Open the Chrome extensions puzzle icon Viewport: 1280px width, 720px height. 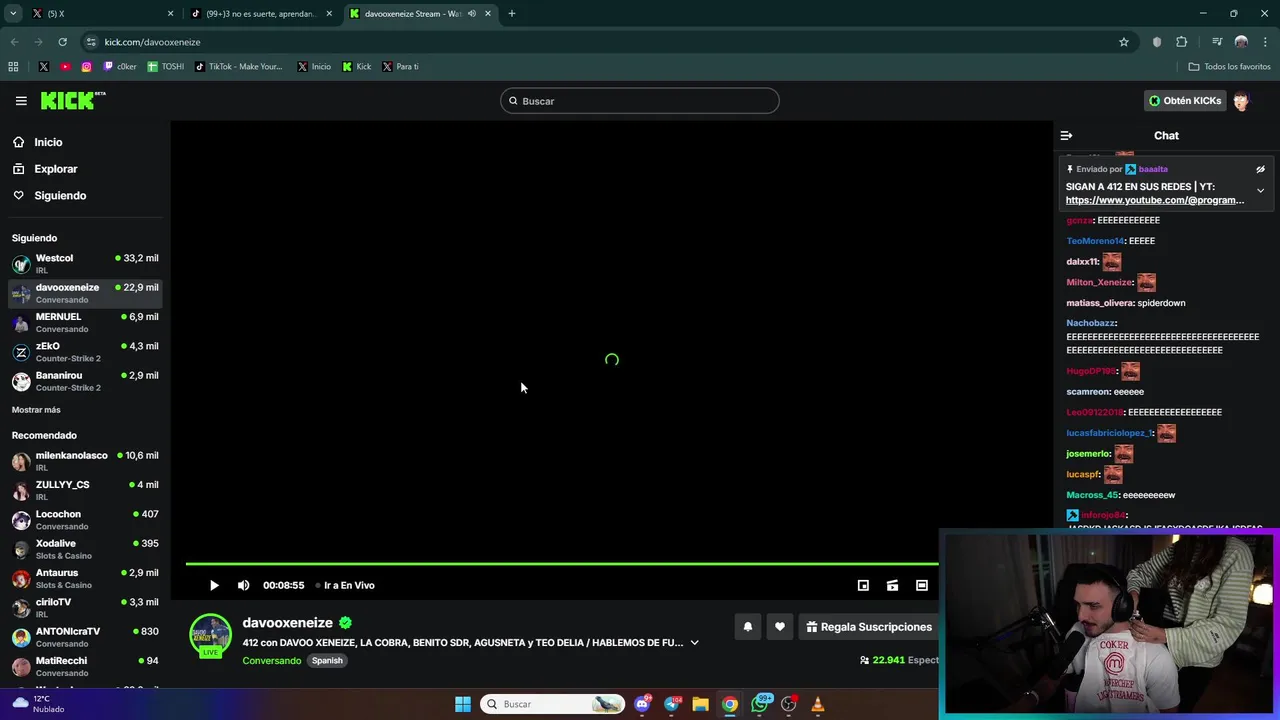[x=1182, y=42]
